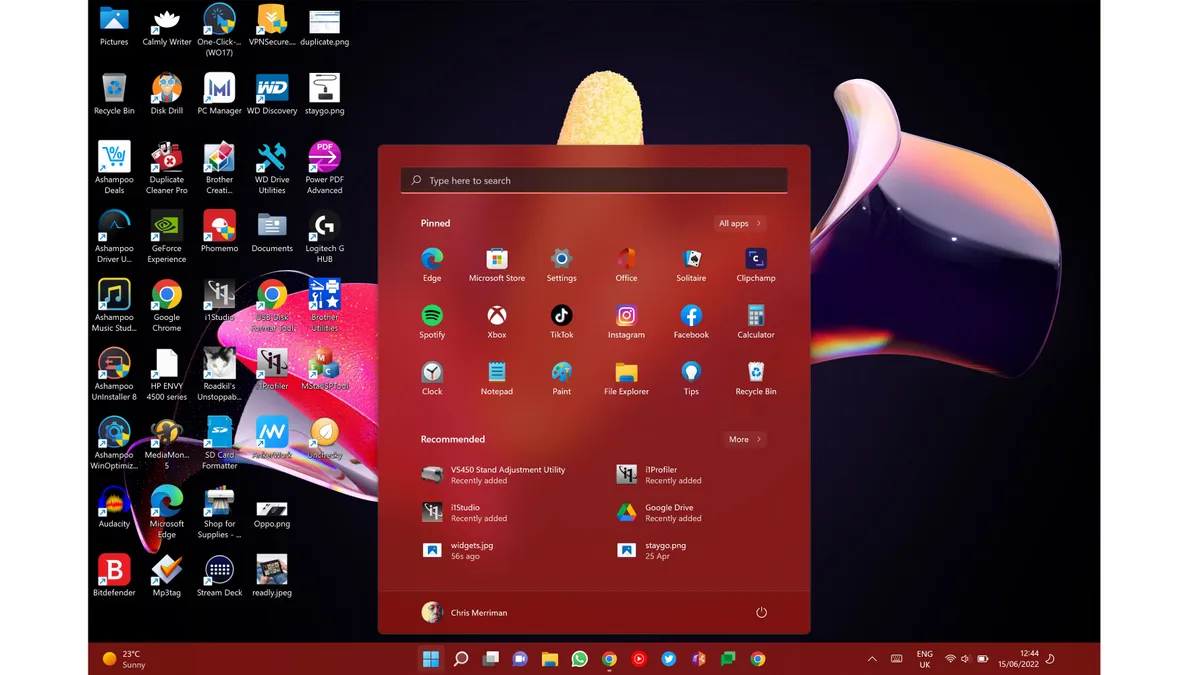Open the Tips pinned app
This screenshot has height=675, width=1200.
691,379
